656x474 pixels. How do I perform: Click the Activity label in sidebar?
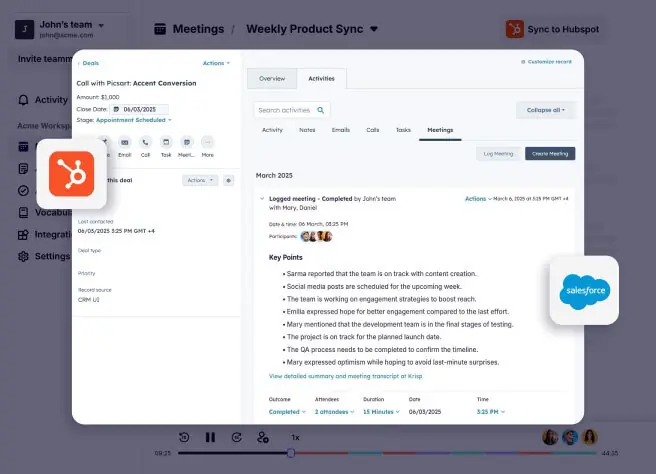(x=51, y=100)
